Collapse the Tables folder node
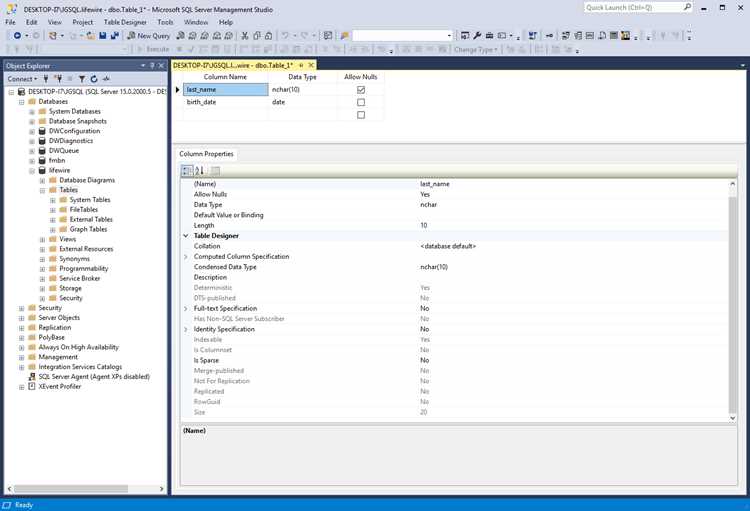 point(42,190)
